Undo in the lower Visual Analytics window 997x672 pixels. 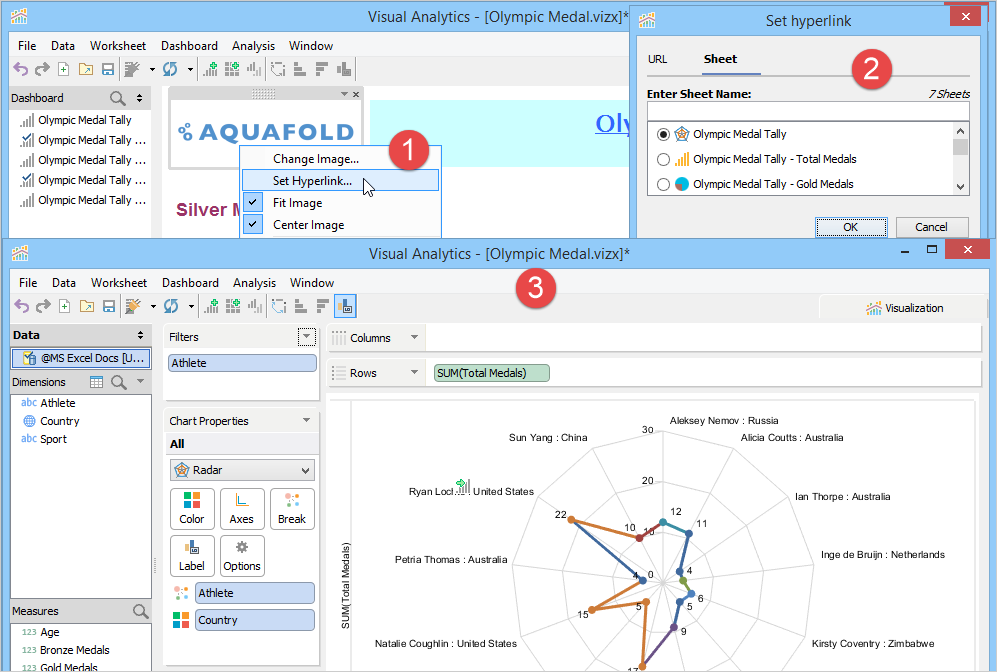pos(22,306)
